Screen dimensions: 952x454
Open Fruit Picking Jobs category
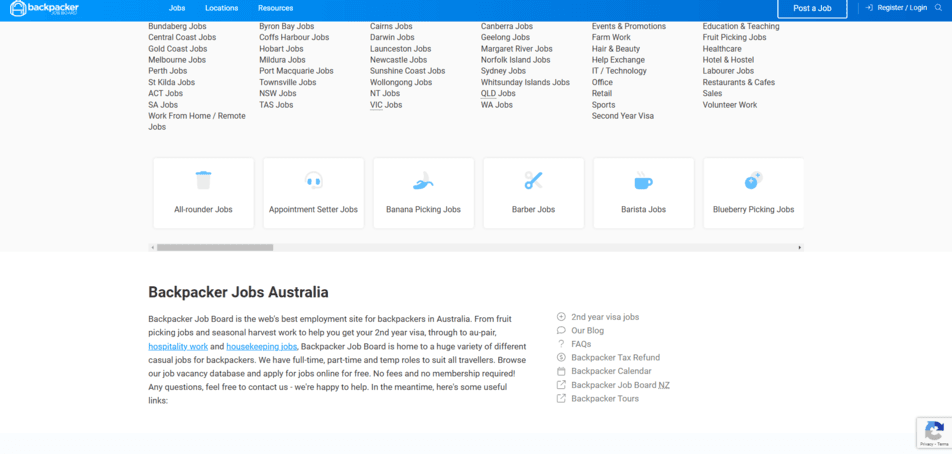tap(735, 38)
